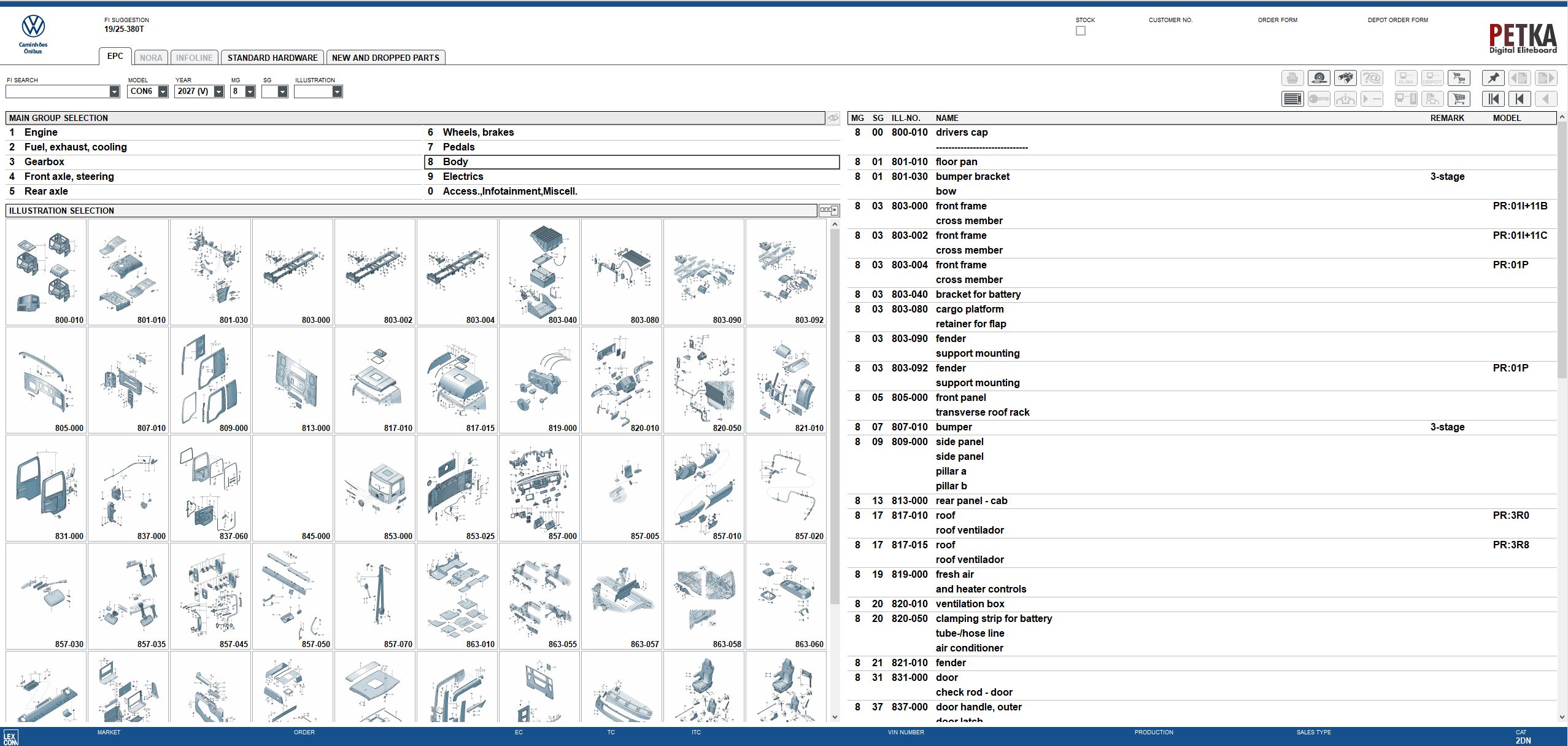This screenshot has width=1568, height=746.
Task: Click the next document page icon
Action: pyautogui.click(x=1546, y=78)
